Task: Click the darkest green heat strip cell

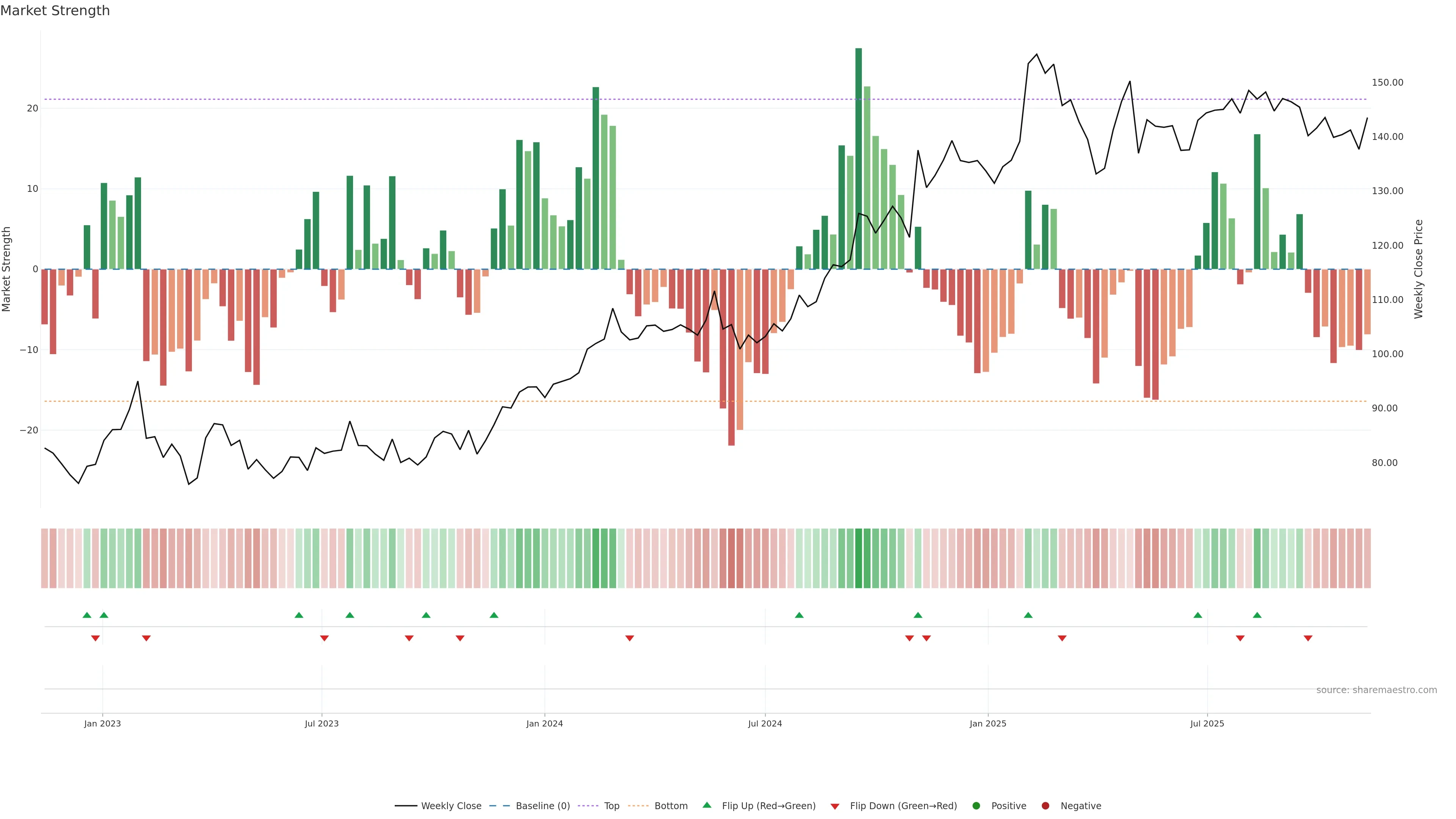Action: (858, 559)
